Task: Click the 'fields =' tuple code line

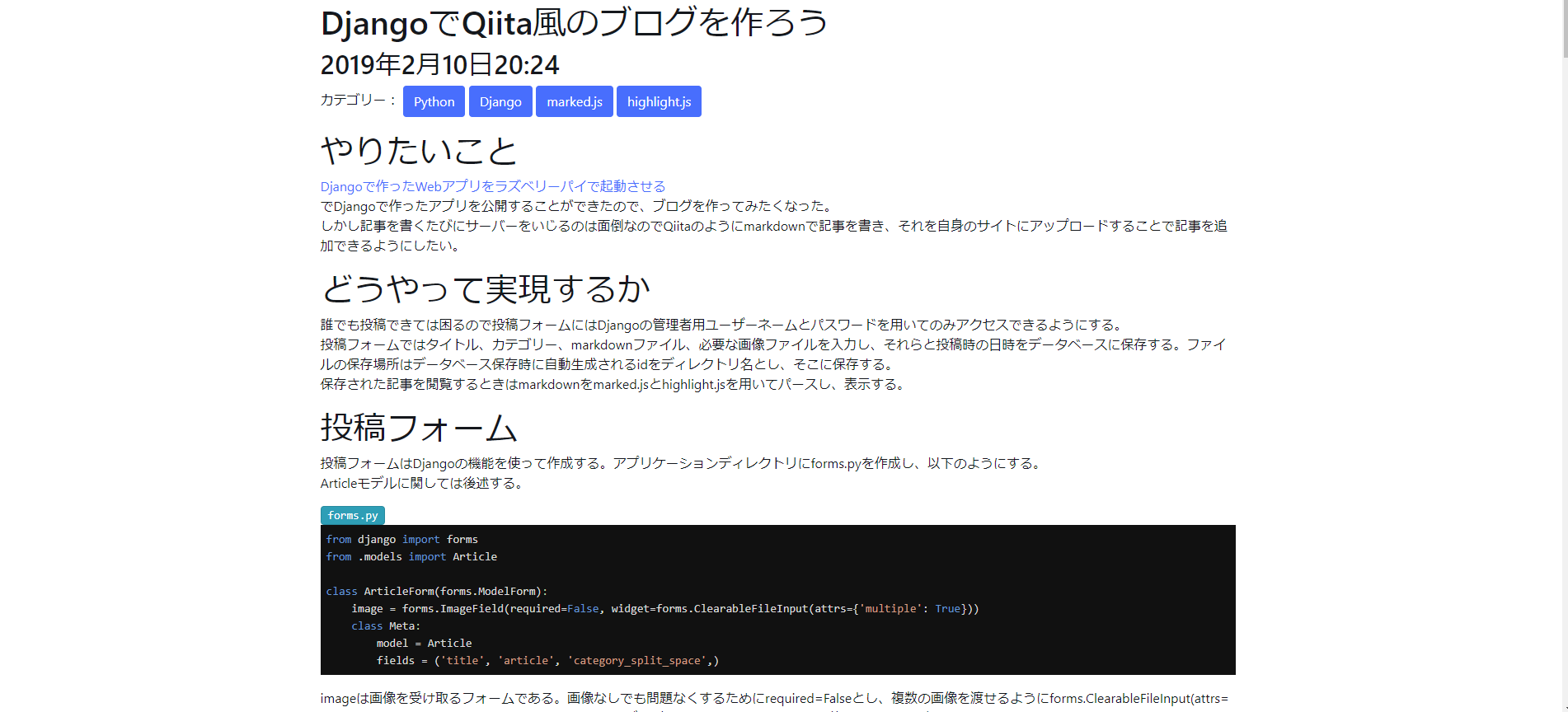Action: 547,661
